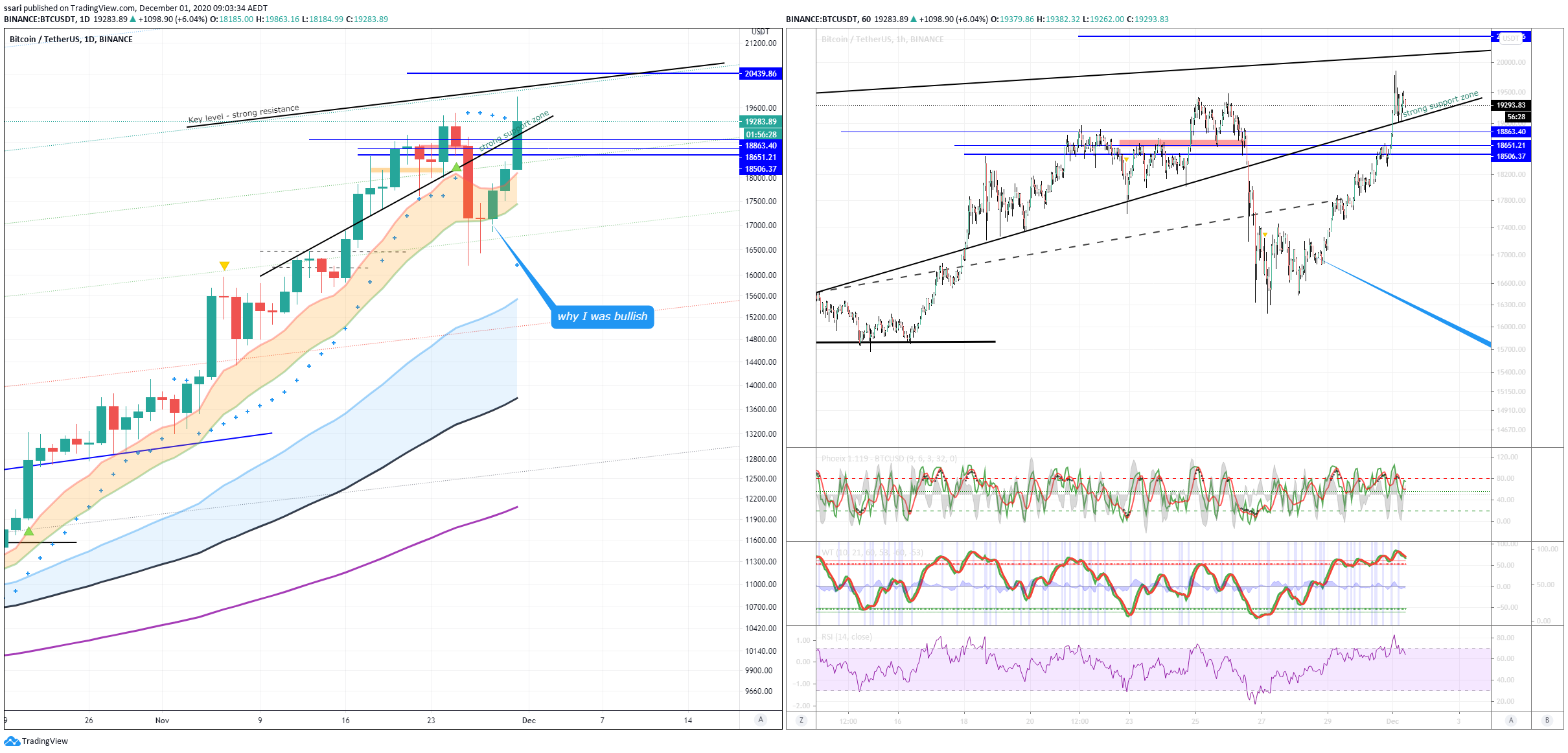Click the Z button below the hourly chart
The width and height of the screenshot is (1568, 753).
point(801,720)
